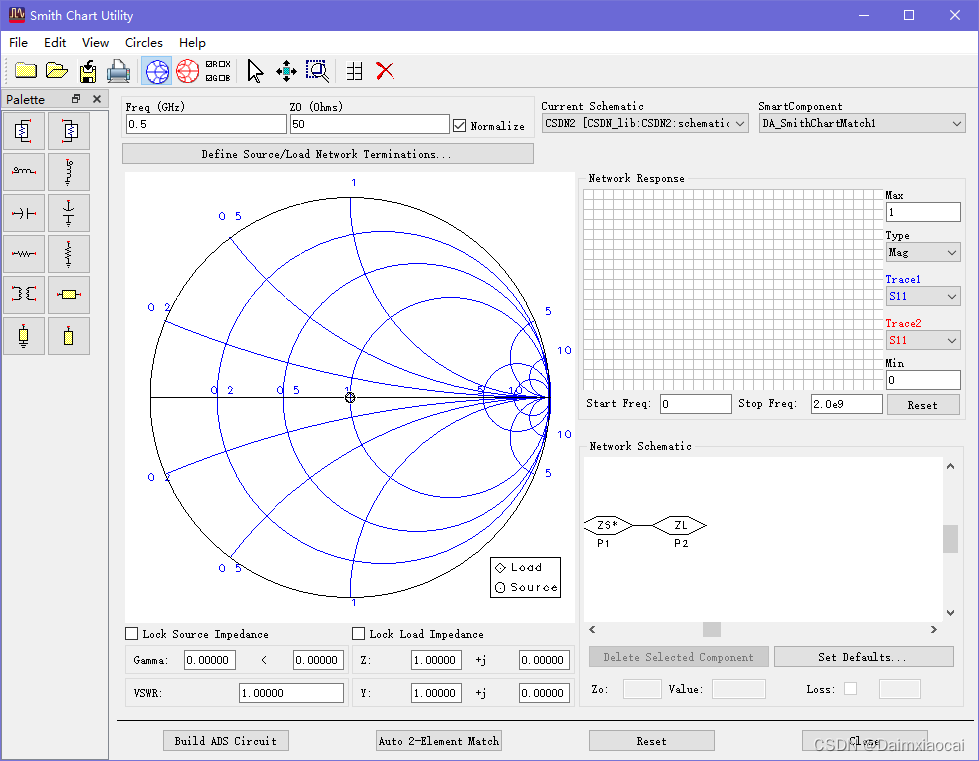This screenshot has height=761, width=979.
Task: Float the Palette panel
Action: (x=76, y=99)
